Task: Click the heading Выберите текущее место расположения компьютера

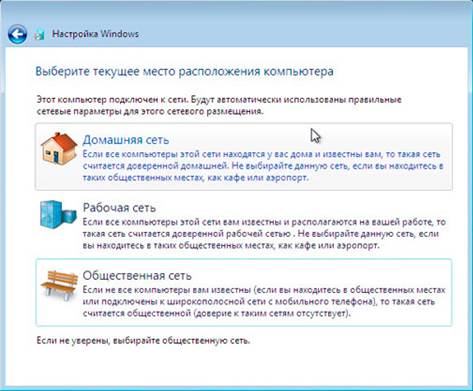Action: click(184, 72)
